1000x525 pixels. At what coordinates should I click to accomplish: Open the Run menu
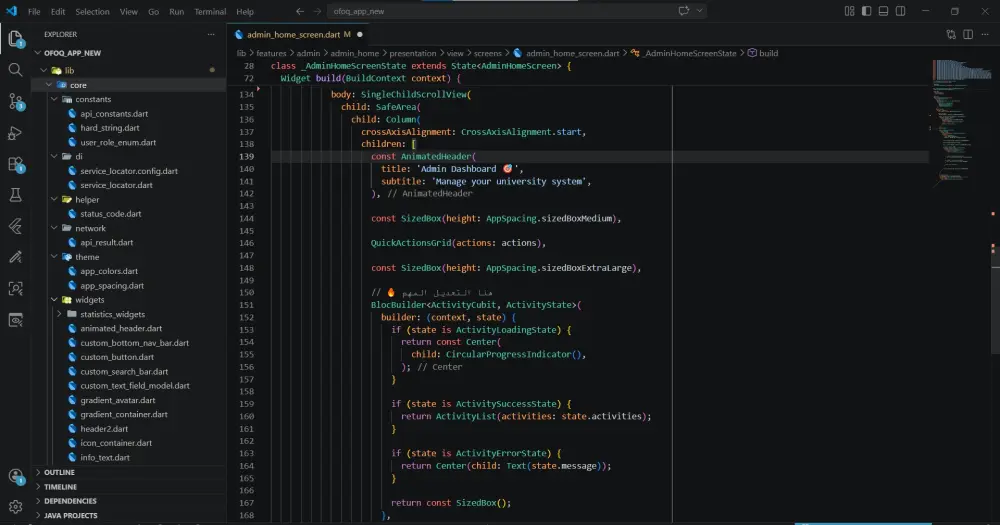click(177, 11)
